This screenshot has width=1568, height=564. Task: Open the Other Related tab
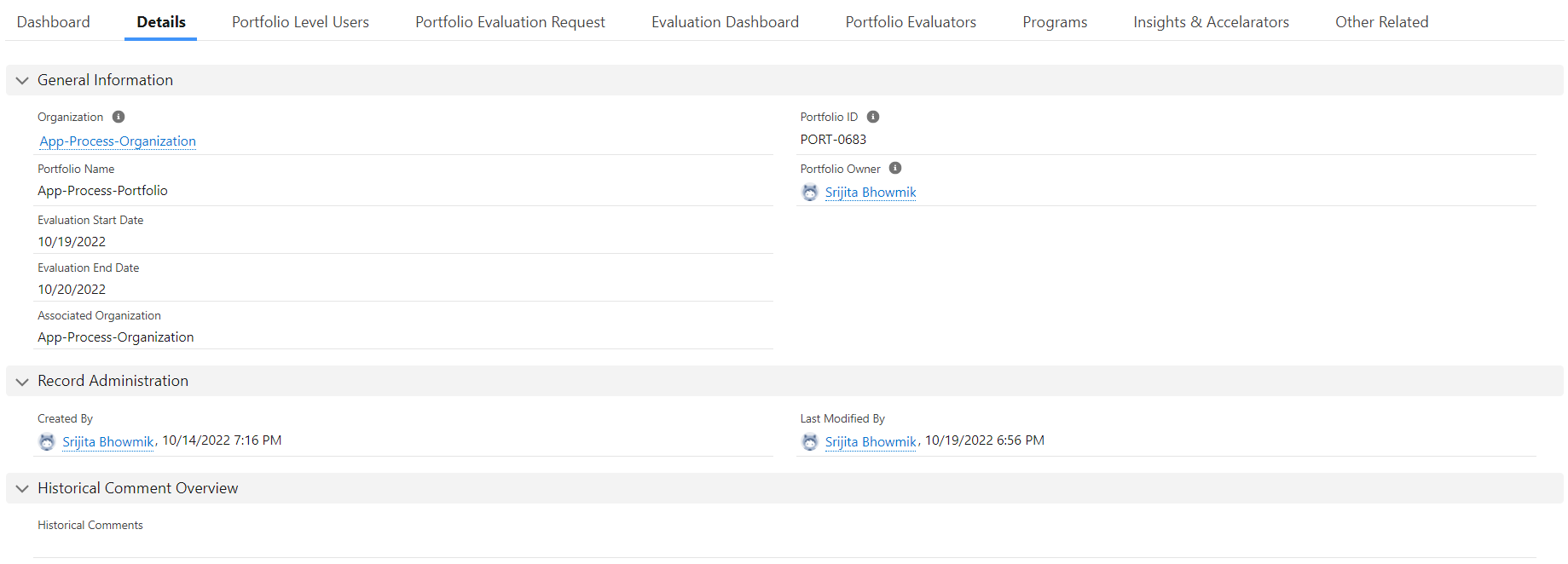tap(1381, 22)
